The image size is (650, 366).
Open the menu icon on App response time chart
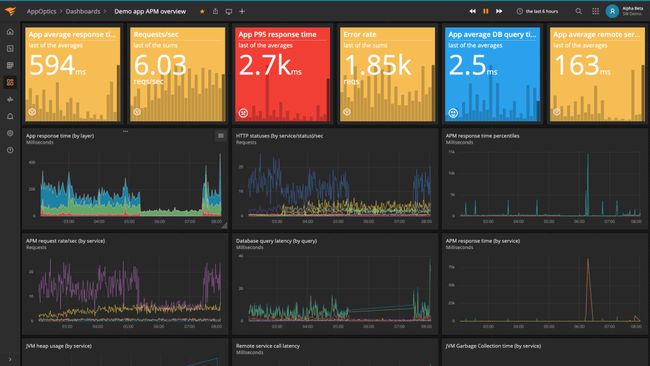[221, 136]
